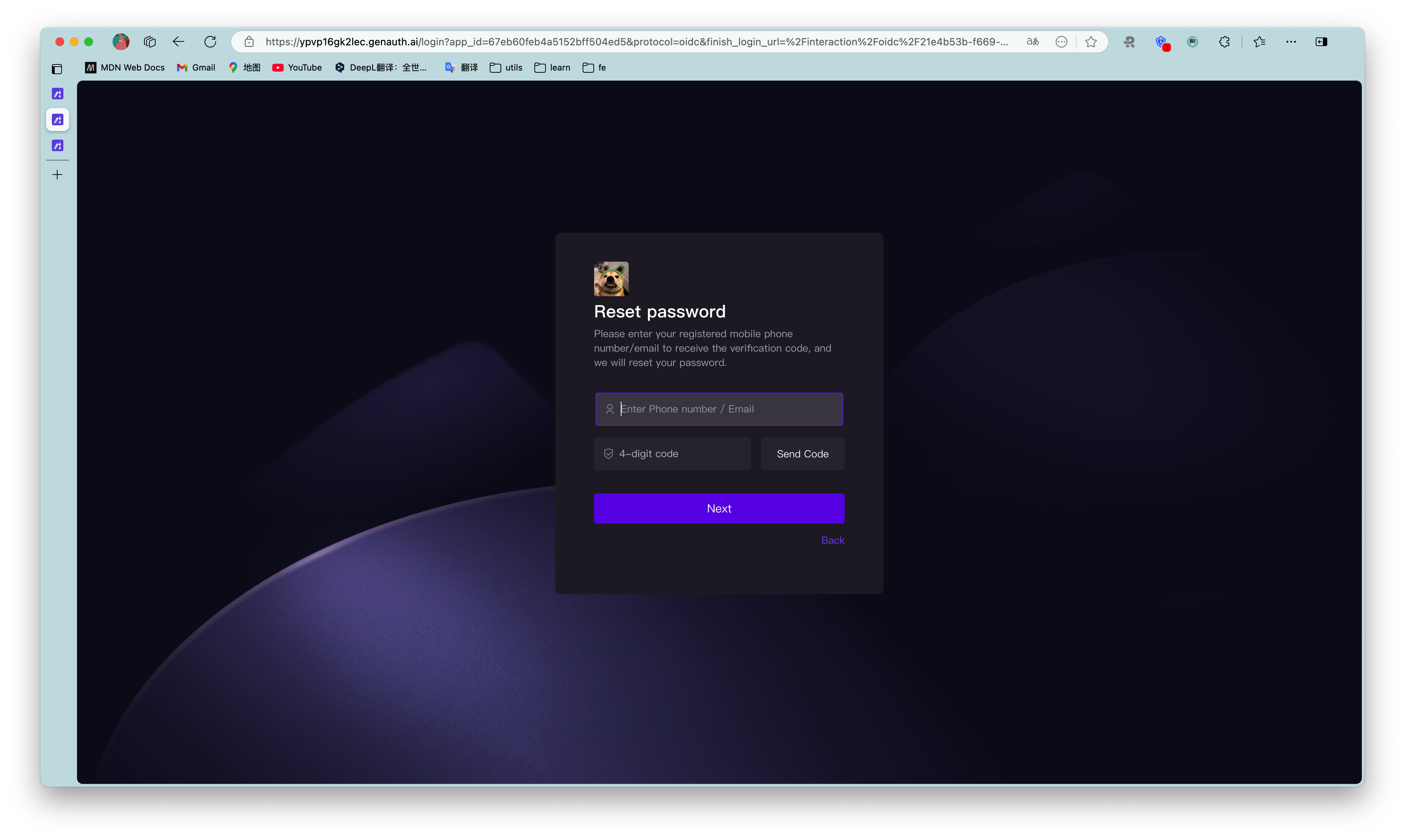Open the browser Settings and more menu
The width and height of the screenshot is (1405, 840).
click(x=1291, y=41)
